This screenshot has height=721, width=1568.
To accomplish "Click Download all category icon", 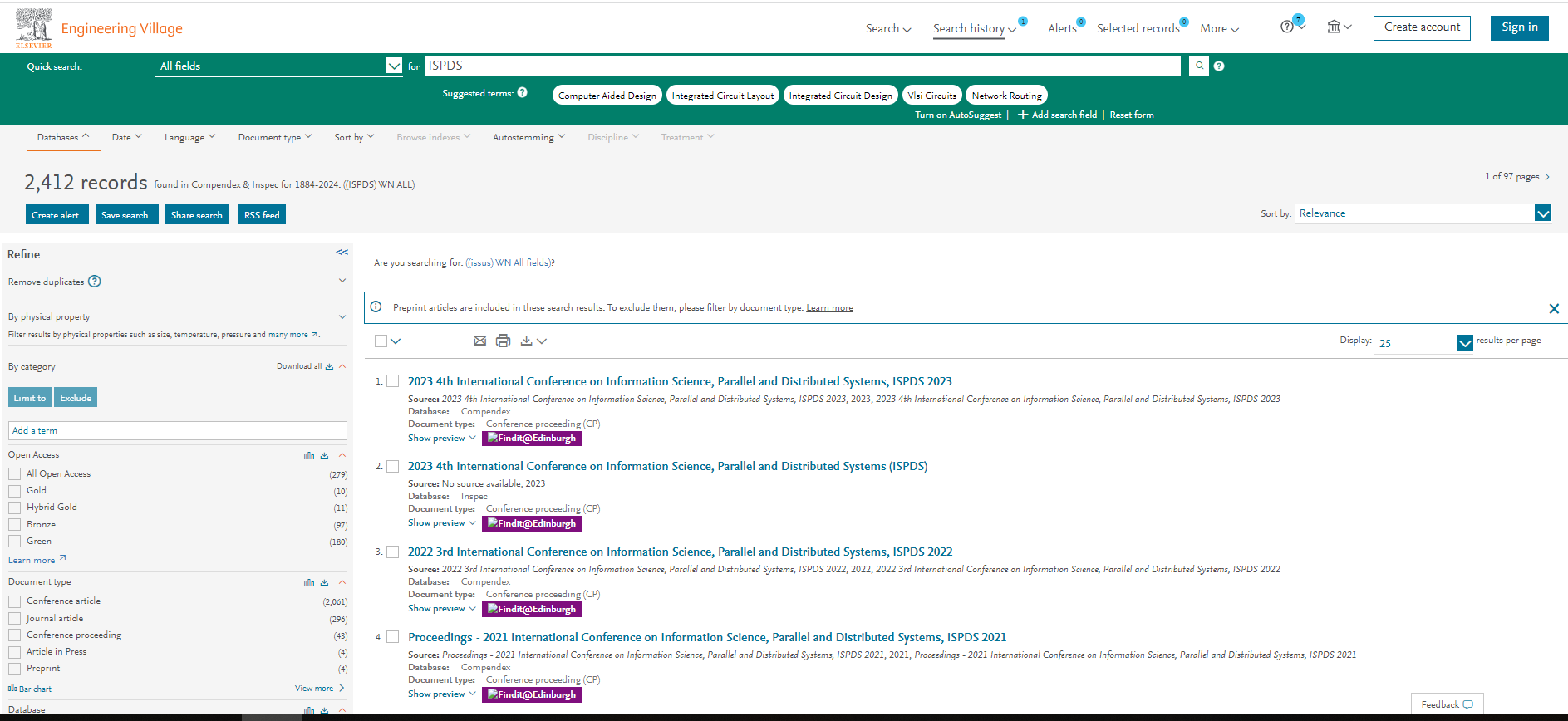I will click(x=329, y=366).
